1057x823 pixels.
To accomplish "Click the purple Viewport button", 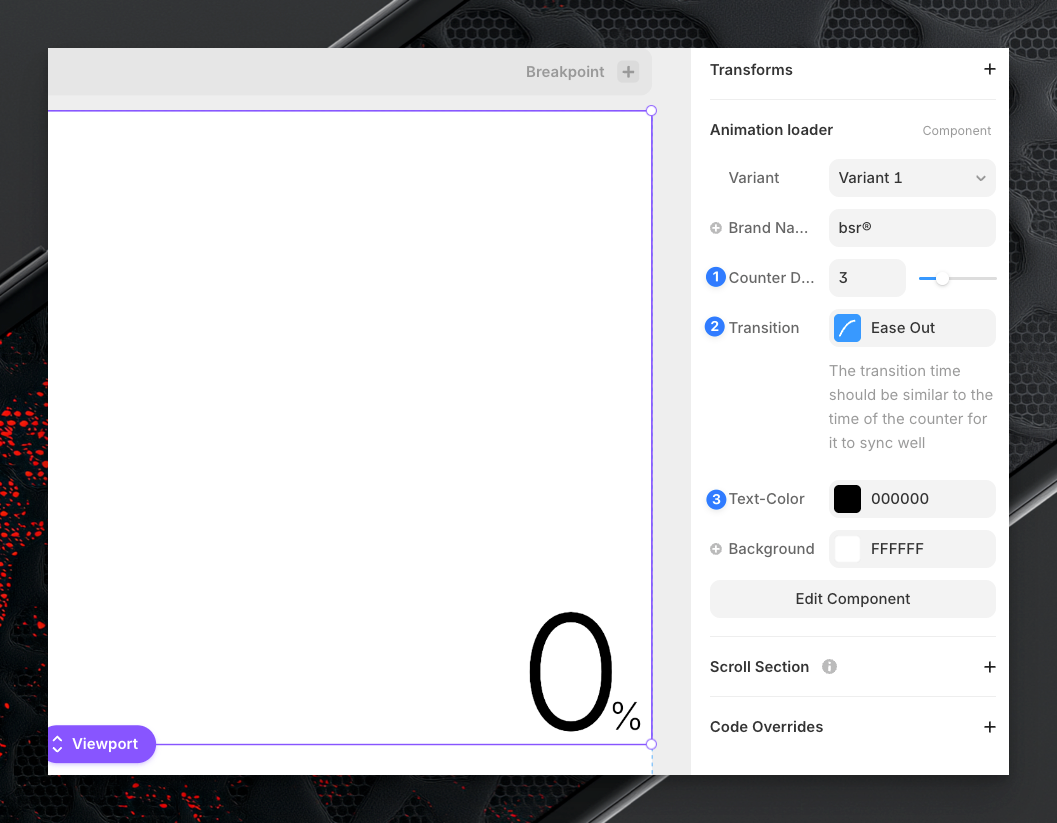I will point(102,744).
